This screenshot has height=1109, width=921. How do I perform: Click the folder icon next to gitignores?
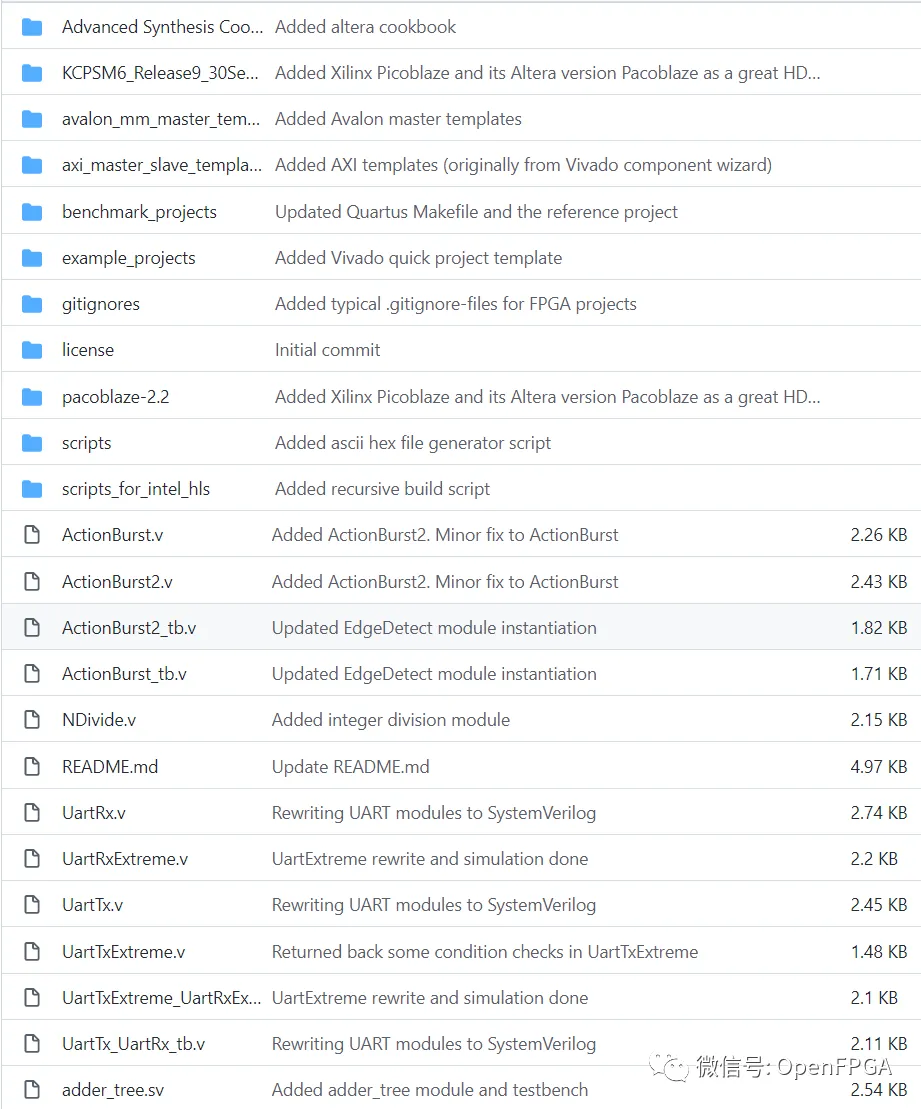pyautogui.click(x=32, y=304)
